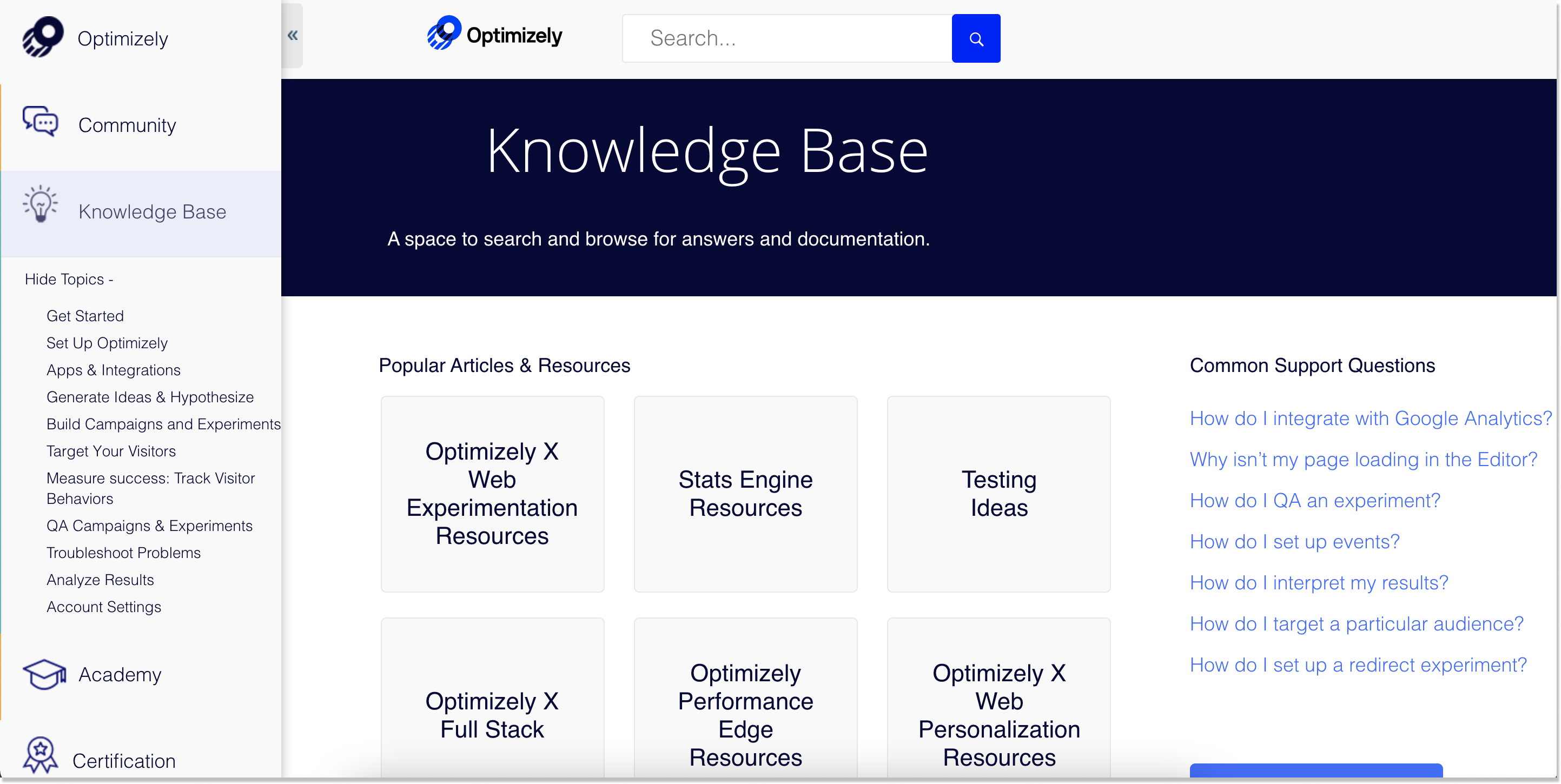Select the Analyze Results menu item
1561x784 pixels.
pos(100,579)
